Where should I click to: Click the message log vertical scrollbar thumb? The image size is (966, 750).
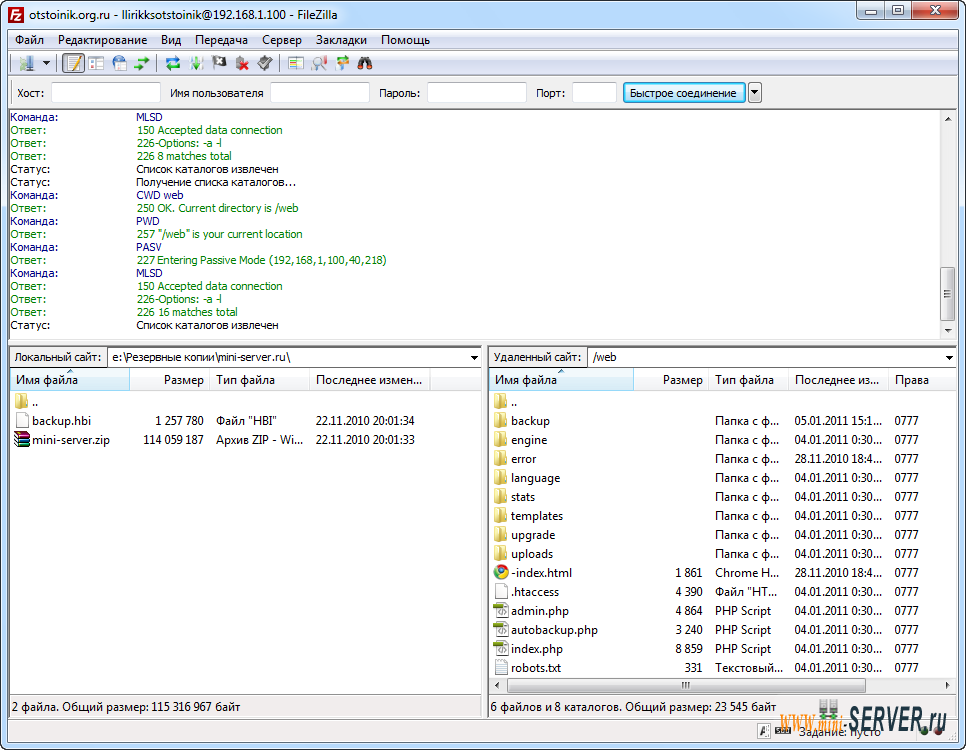[x=948, y=294]
